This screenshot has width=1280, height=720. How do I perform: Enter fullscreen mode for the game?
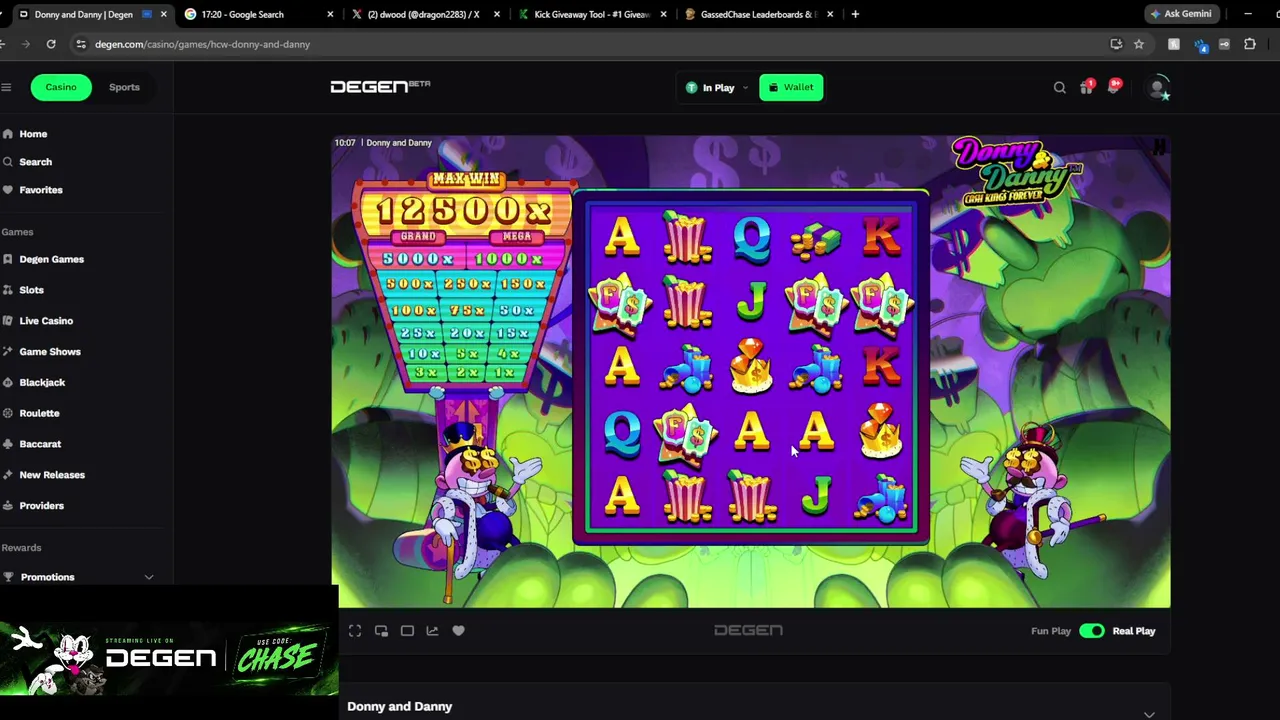pyautogui.click(x=355, y=631)
